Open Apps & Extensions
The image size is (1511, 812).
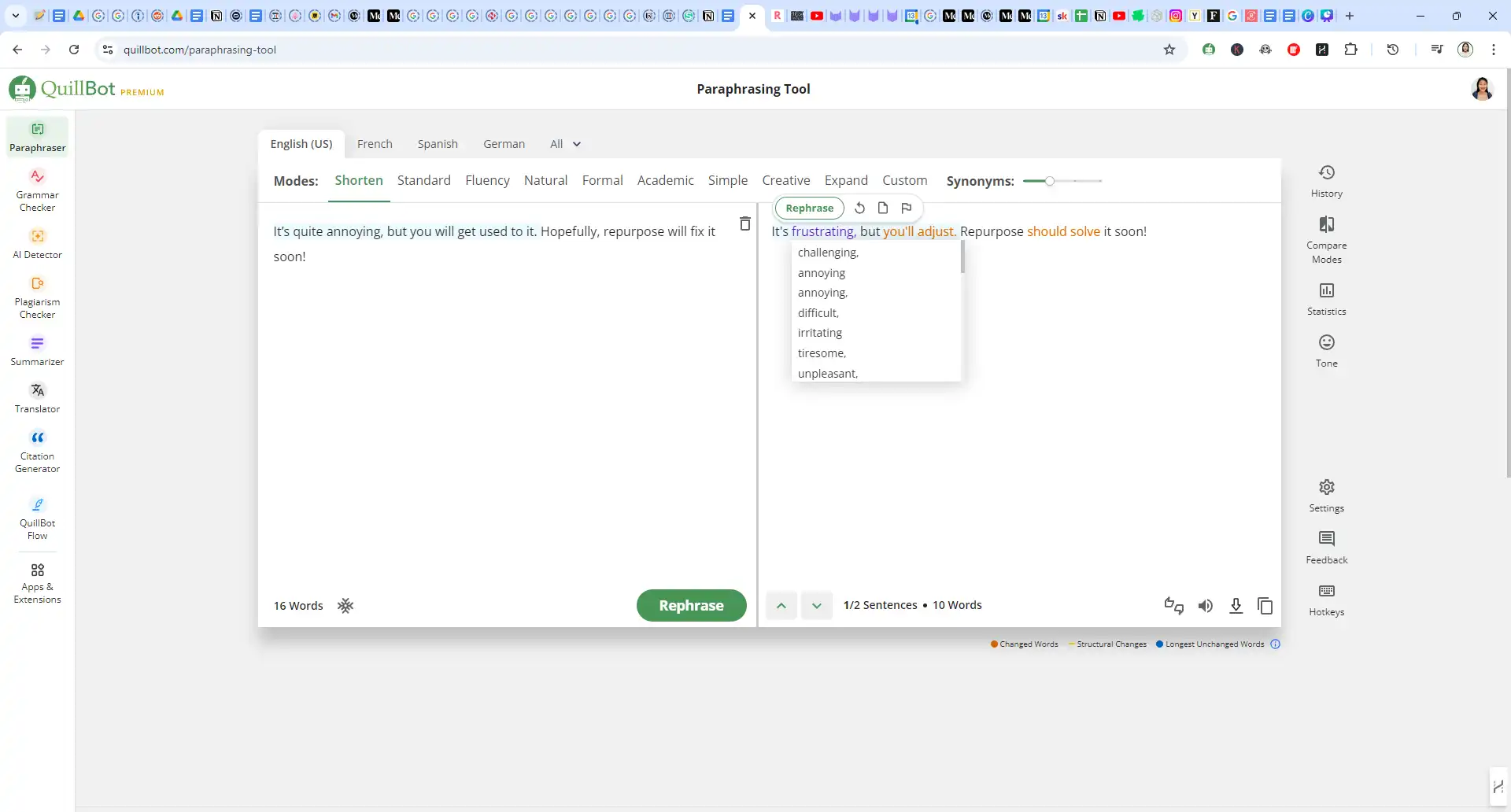pyautogui.click(x=37, y=582)
